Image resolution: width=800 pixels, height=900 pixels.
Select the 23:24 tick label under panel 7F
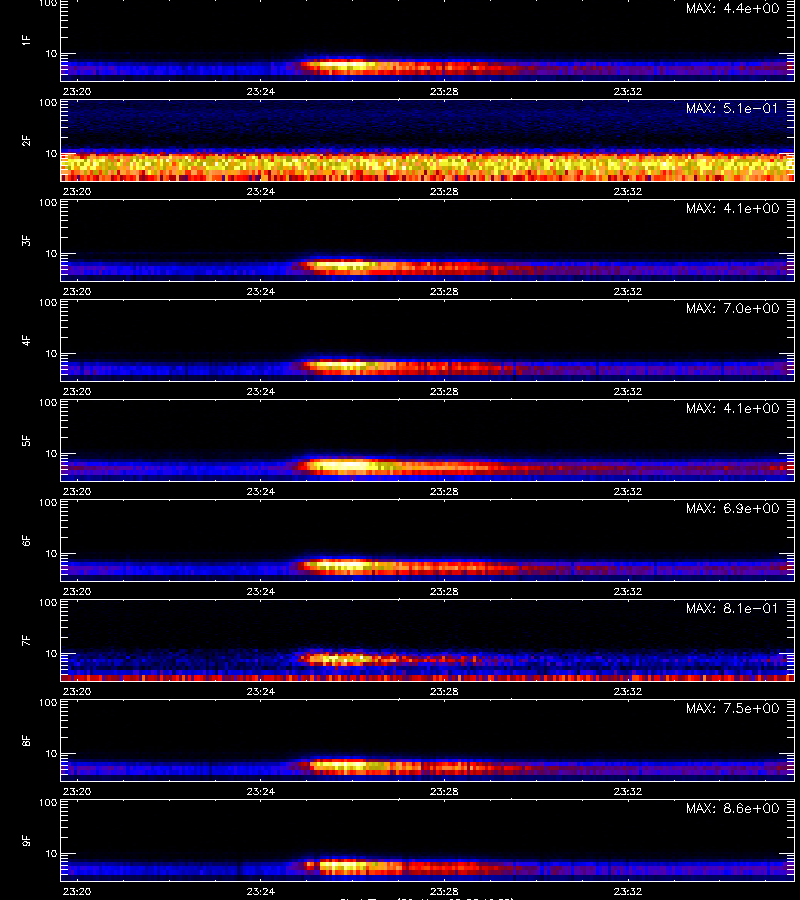pos(261,692)
